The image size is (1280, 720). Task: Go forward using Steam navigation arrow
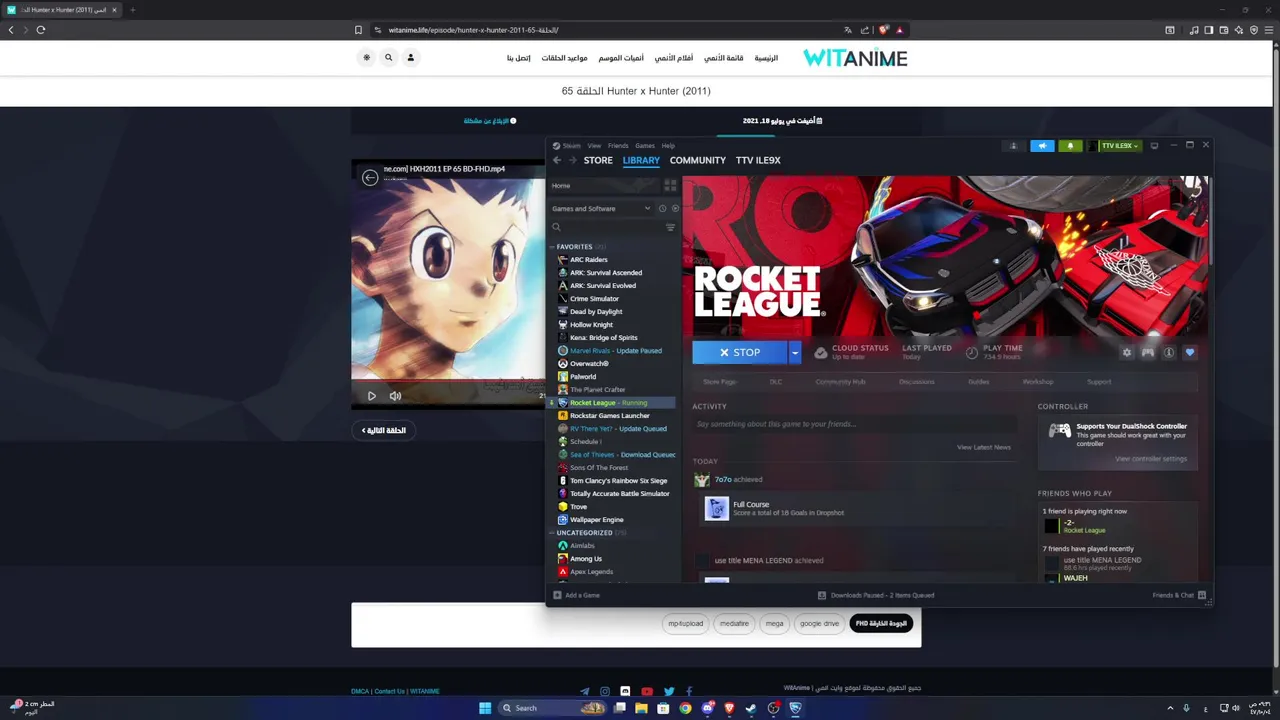click(572, 160)
